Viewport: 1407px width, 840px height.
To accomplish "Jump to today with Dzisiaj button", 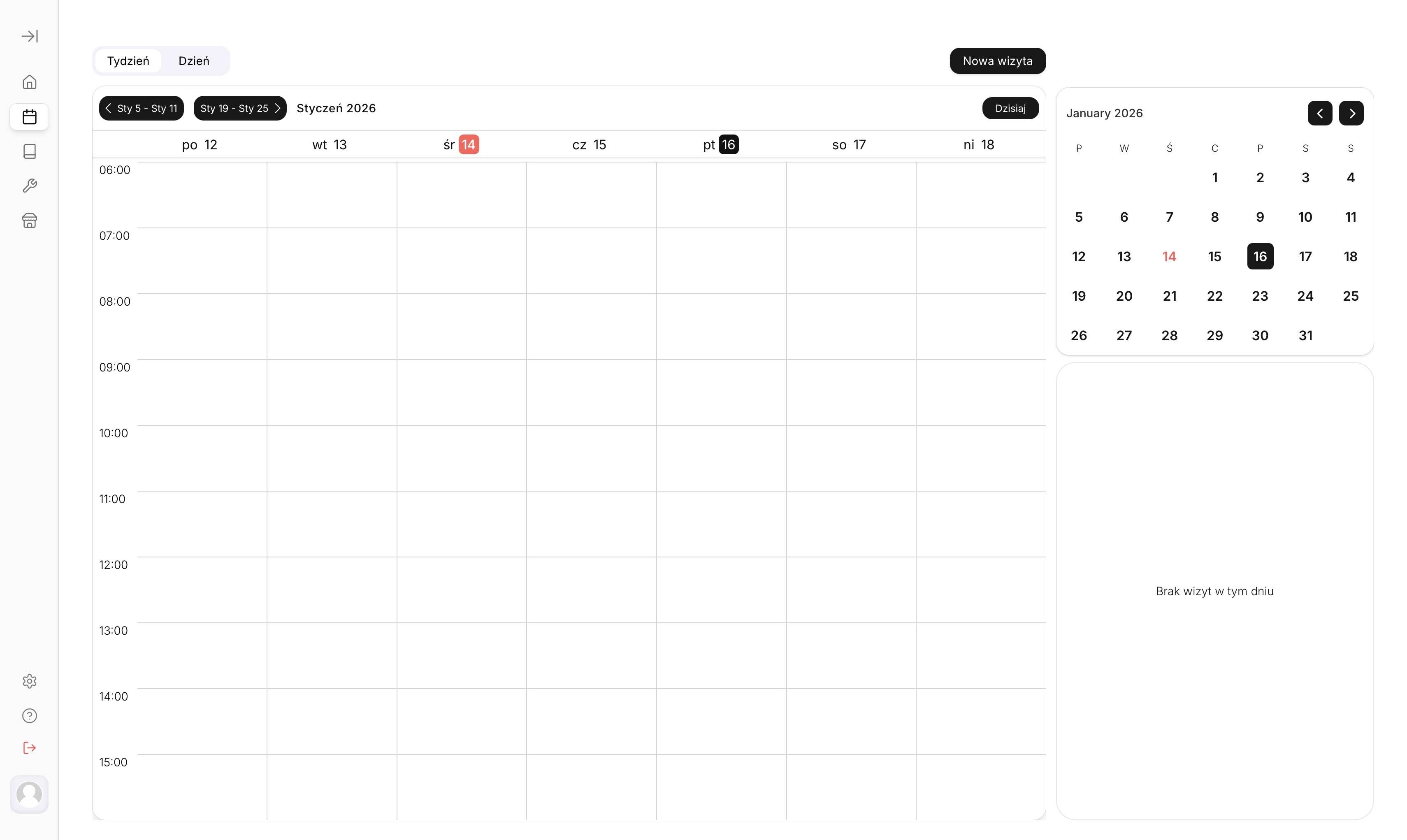I will [1010, 108].
